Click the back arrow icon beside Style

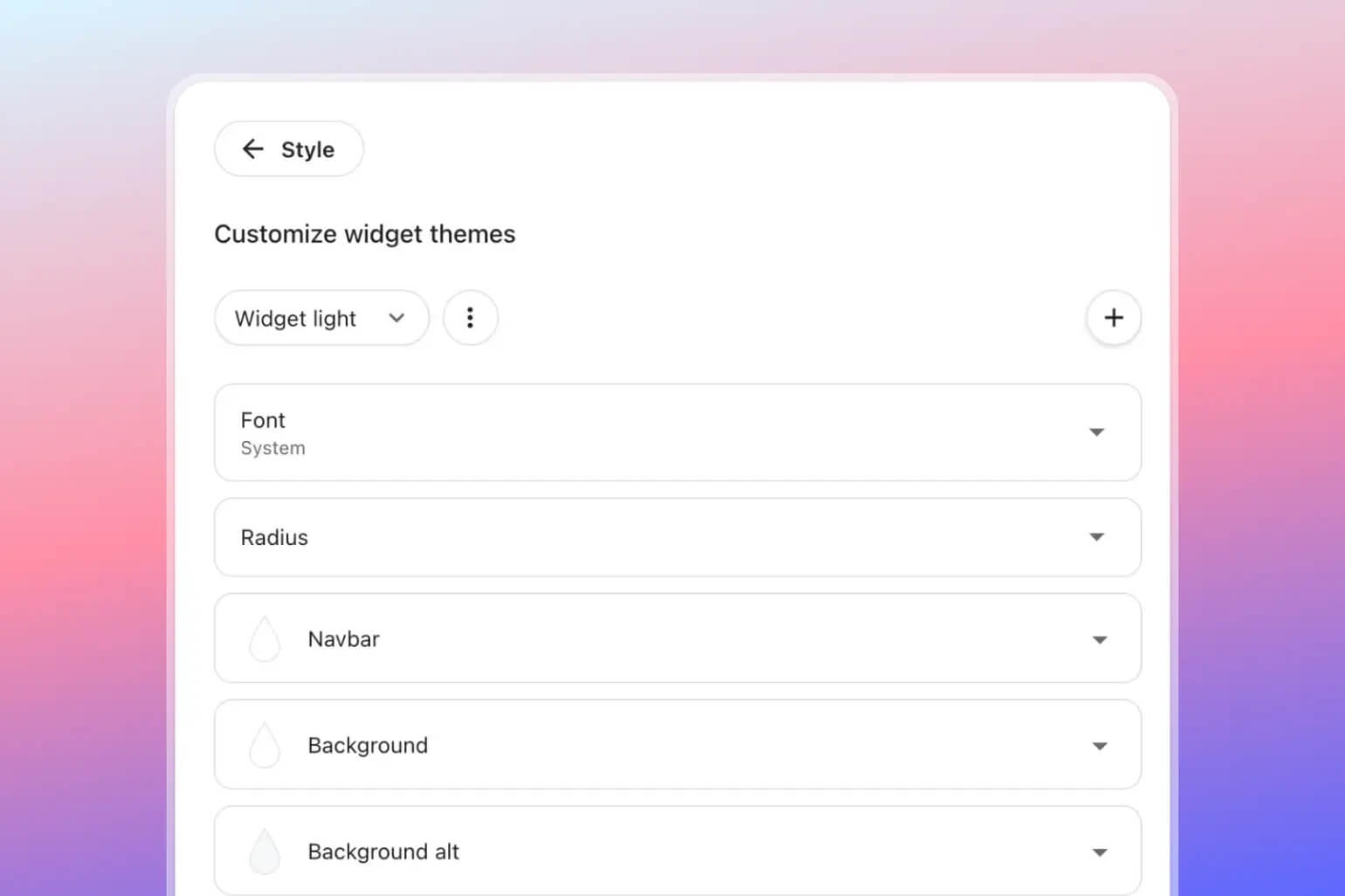point(253,149)
